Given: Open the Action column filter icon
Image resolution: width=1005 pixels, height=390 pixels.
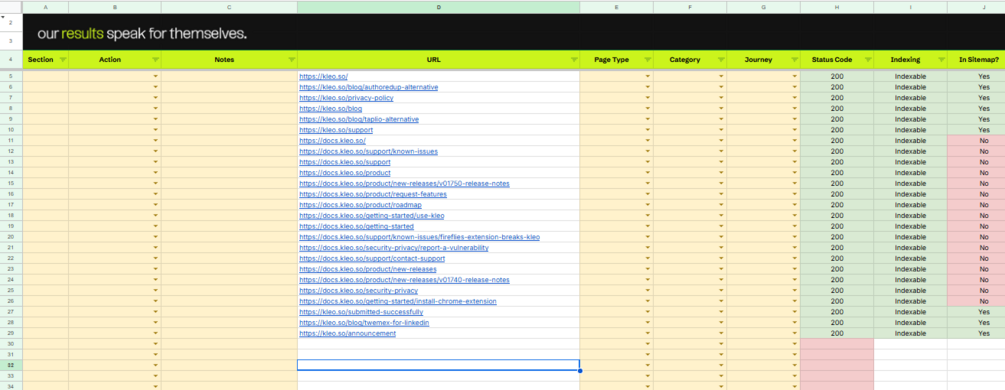Looking at the screenshot, I should pos(156,60).
